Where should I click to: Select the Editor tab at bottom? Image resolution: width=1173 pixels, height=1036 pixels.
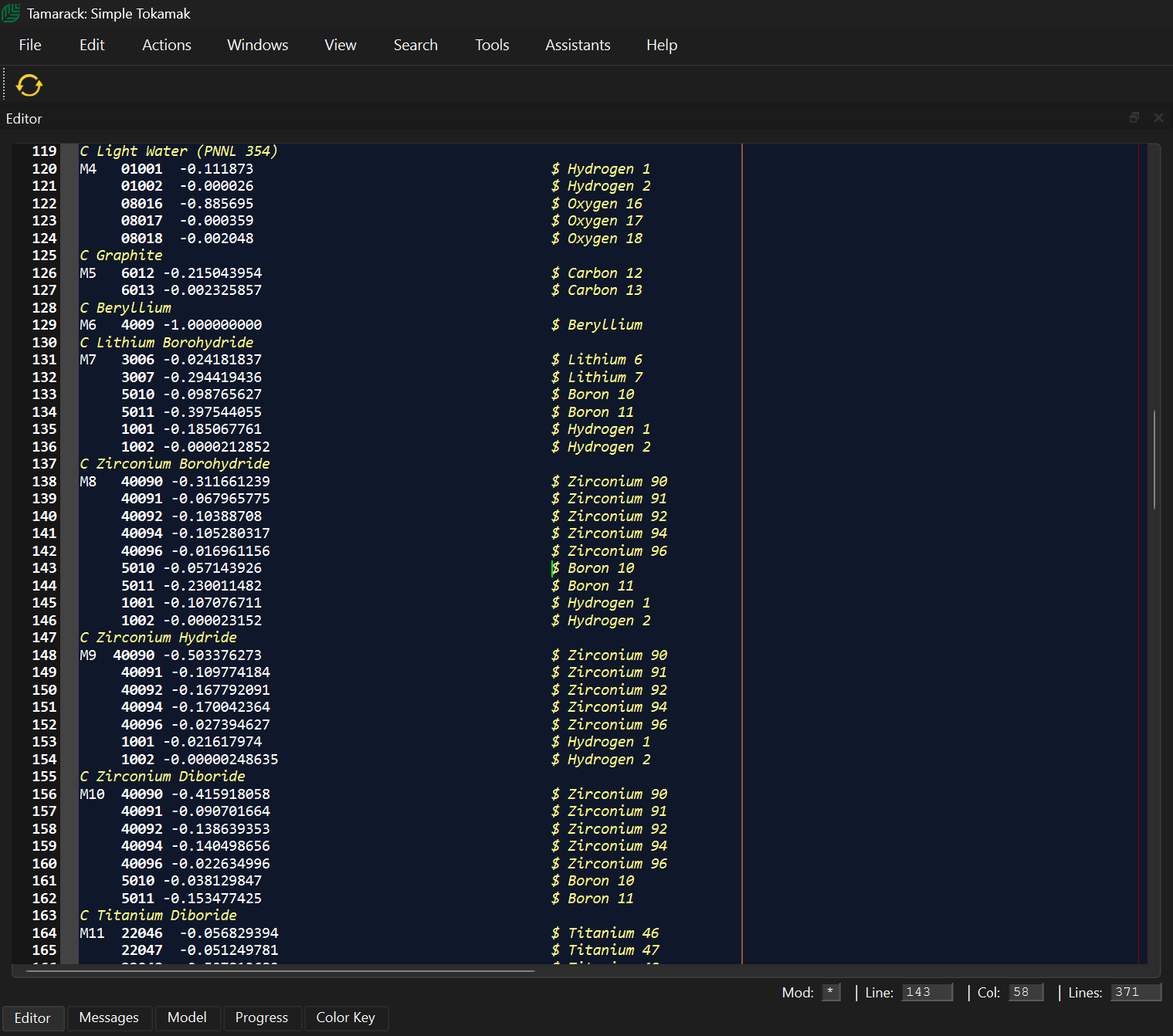[x=32, y=1018]
